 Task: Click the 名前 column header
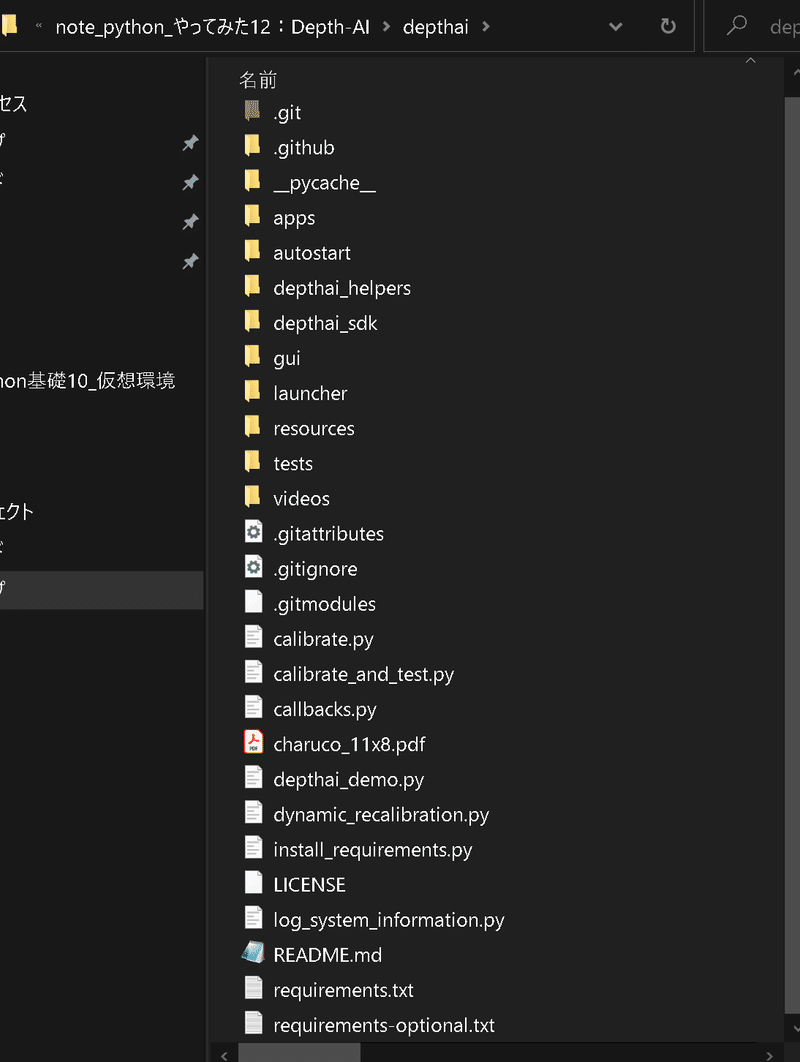click(x=258, y=80)
